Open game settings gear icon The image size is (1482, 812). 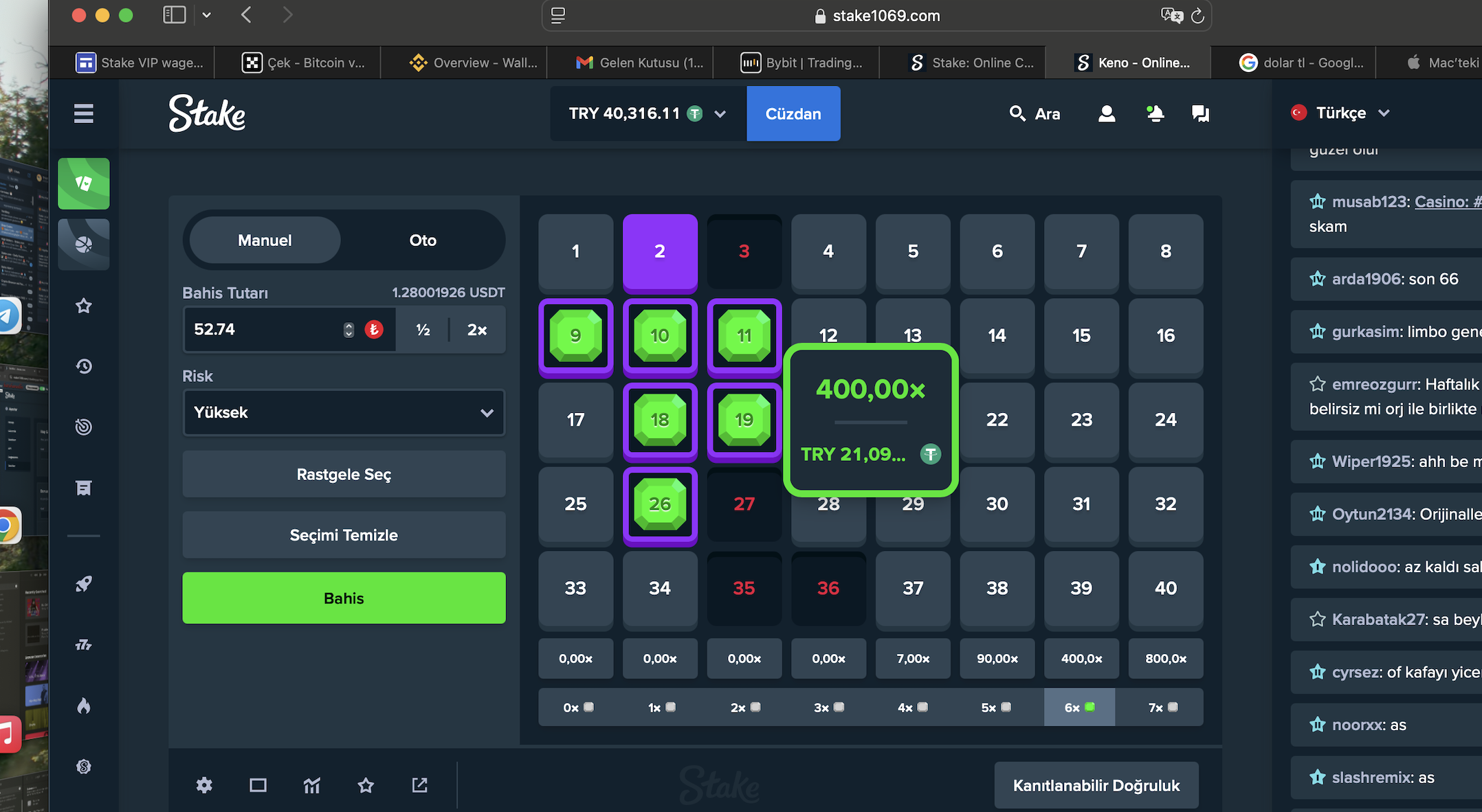(204, 785)
